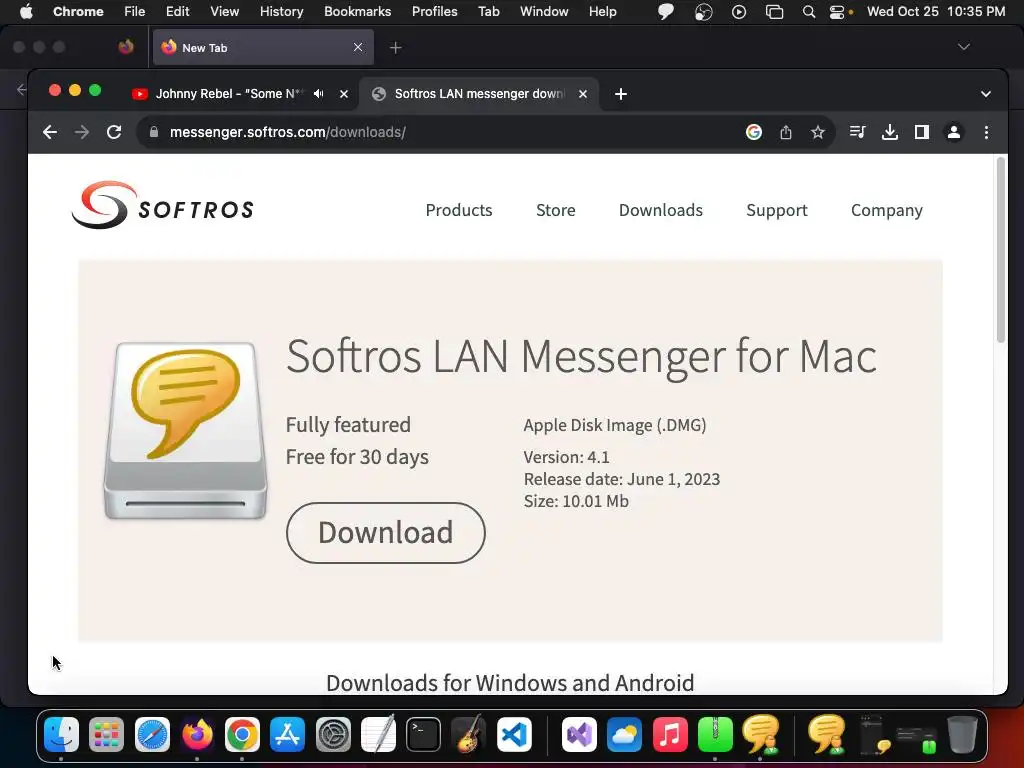This screenshot has height=768, width=1024.
Task: Close the Softros LAN messenger tab
Action: 583,94
